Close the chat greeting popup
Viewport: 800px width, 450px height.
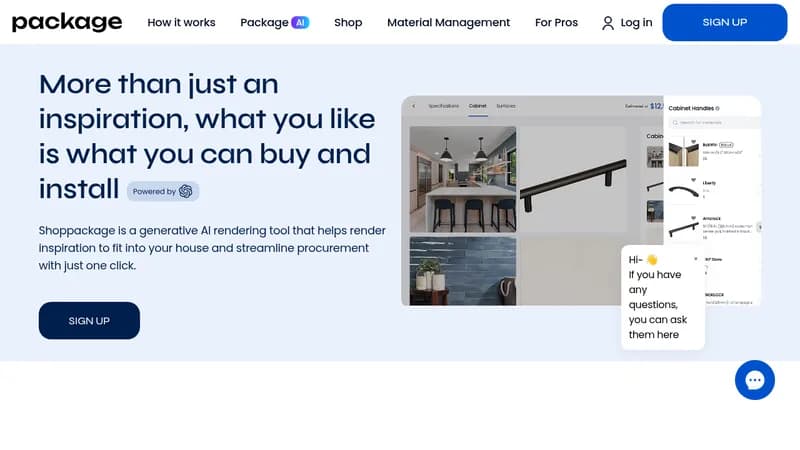click(695, 259)
